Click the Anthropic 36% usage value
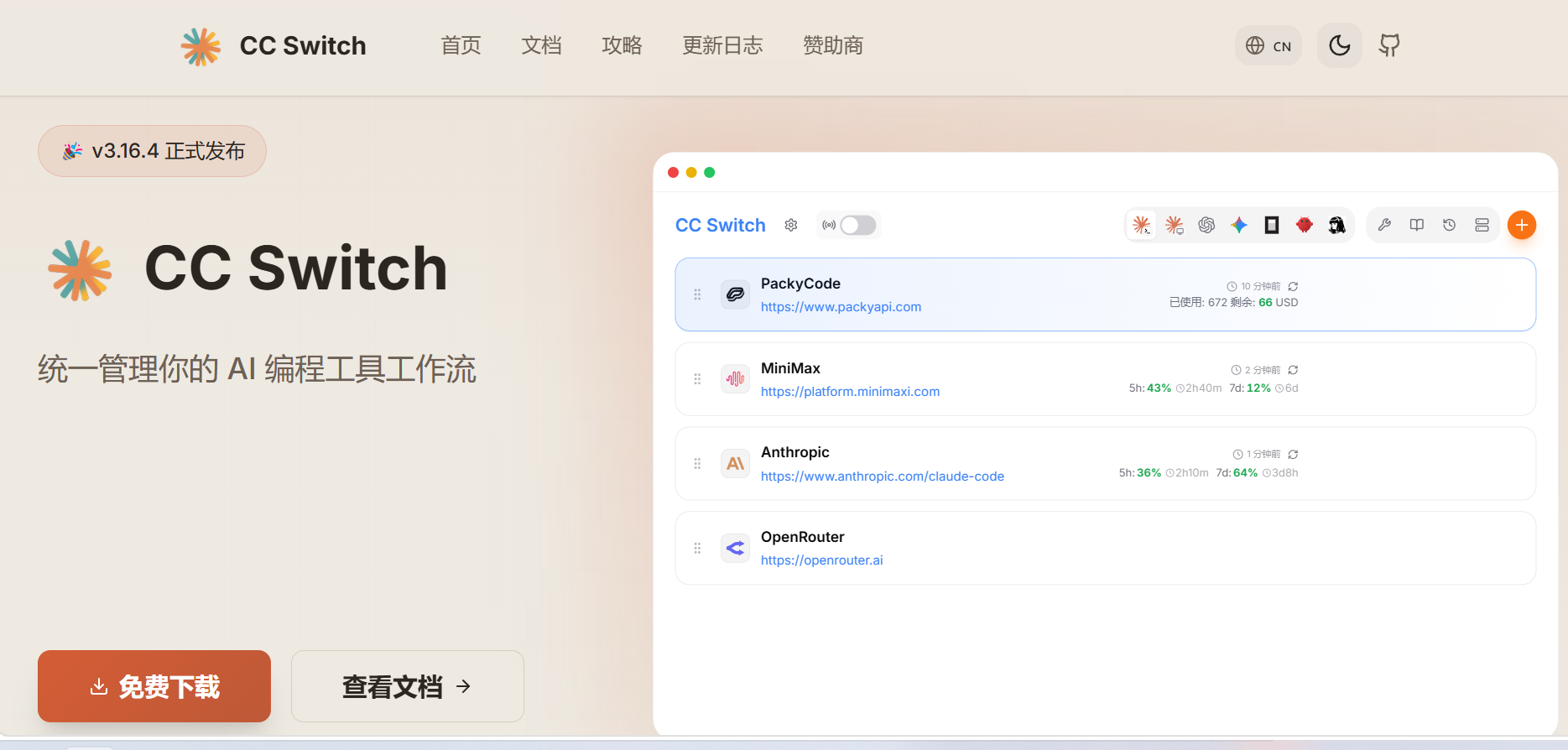Viewport: 1568px width, 750px height. [1149, 473]
